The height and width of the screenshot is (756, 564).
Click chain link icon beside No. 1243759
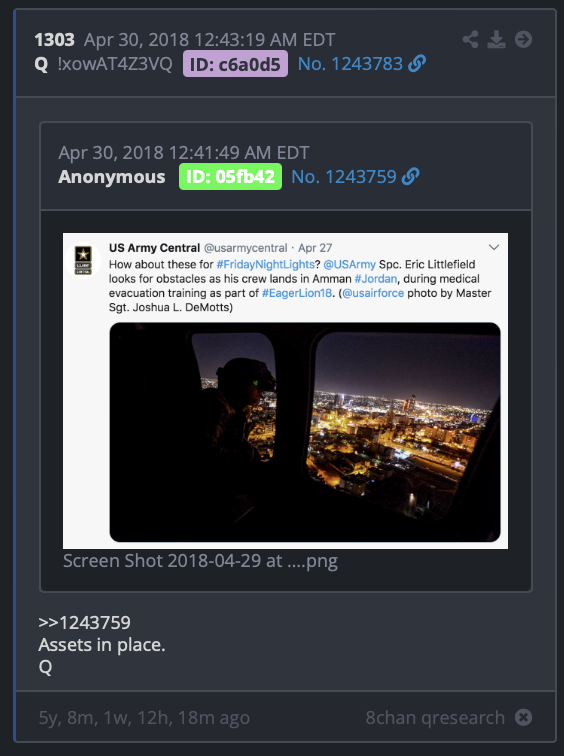pos(411,176)
